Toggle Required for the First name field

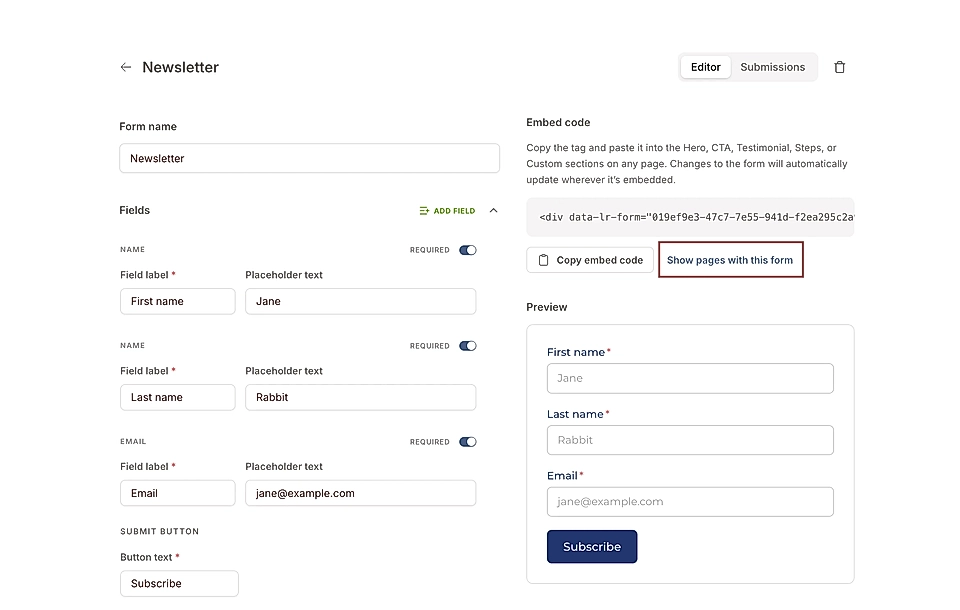click(x=468, y=250)
